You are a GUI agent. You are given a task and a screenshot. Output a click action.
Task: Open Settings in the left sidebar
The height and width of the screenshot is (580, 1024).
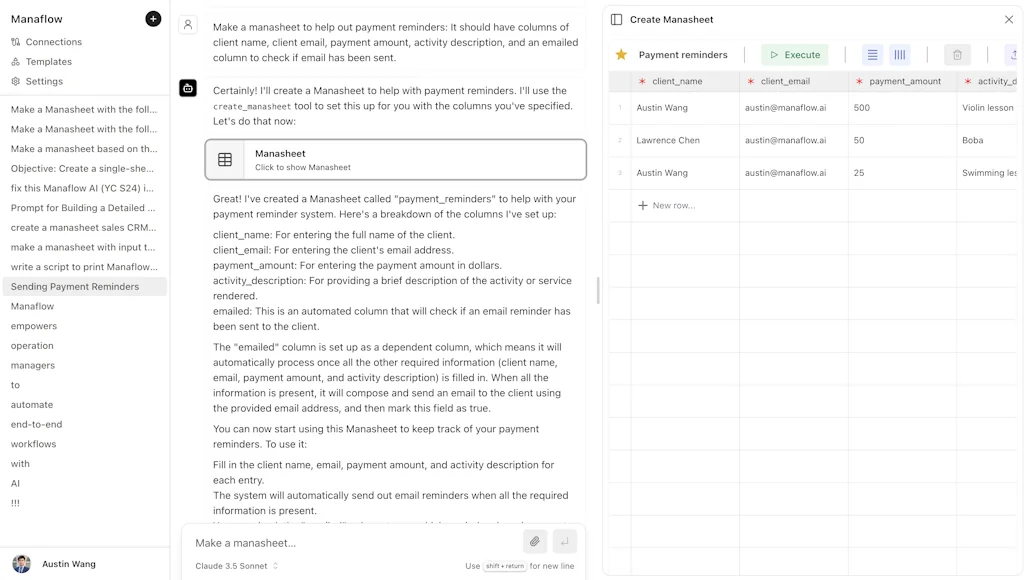(x=43, y=81)
